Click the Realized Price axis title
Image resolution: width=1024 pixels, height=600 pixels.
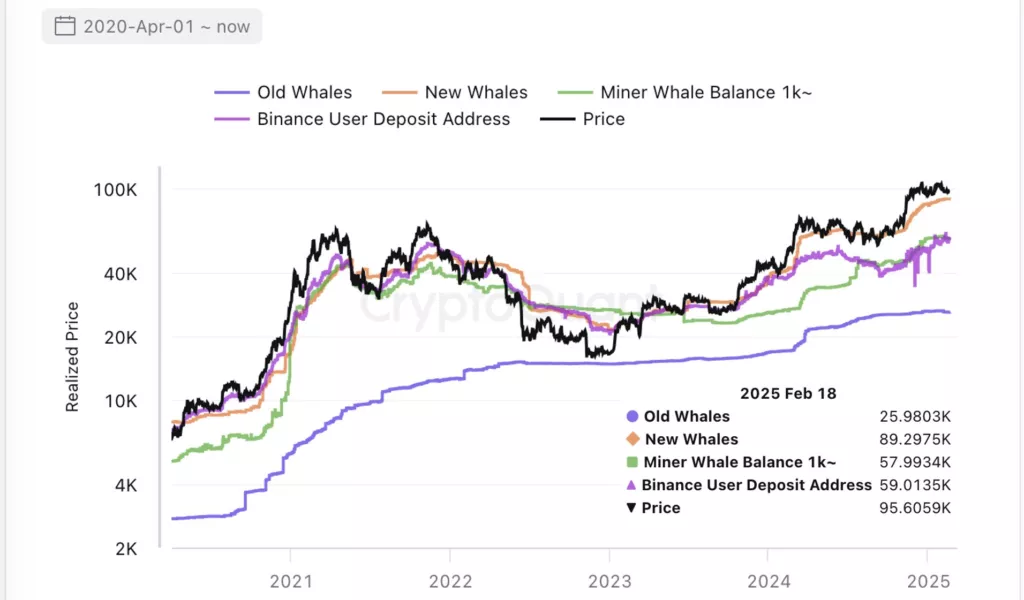click(x=72, y=356)
